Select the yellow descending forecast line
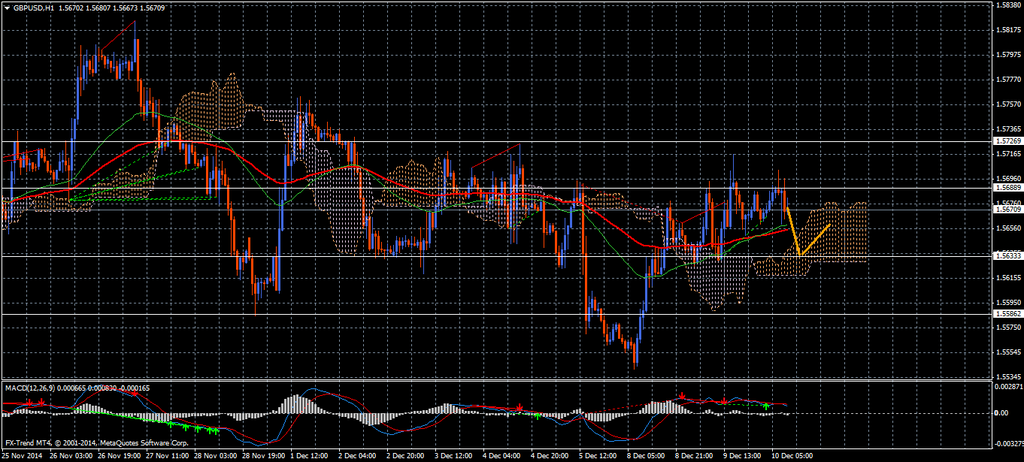 point(793,231)
